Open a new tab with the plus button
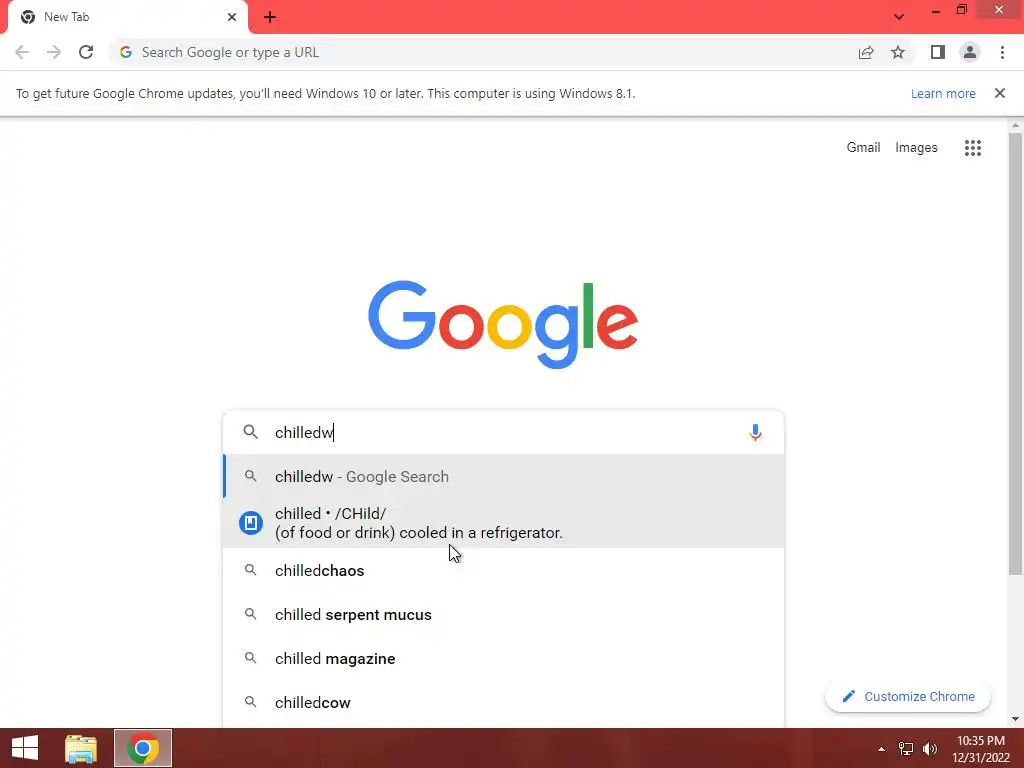Screen dimensions: 1024x768 click(x=270, y=17)
